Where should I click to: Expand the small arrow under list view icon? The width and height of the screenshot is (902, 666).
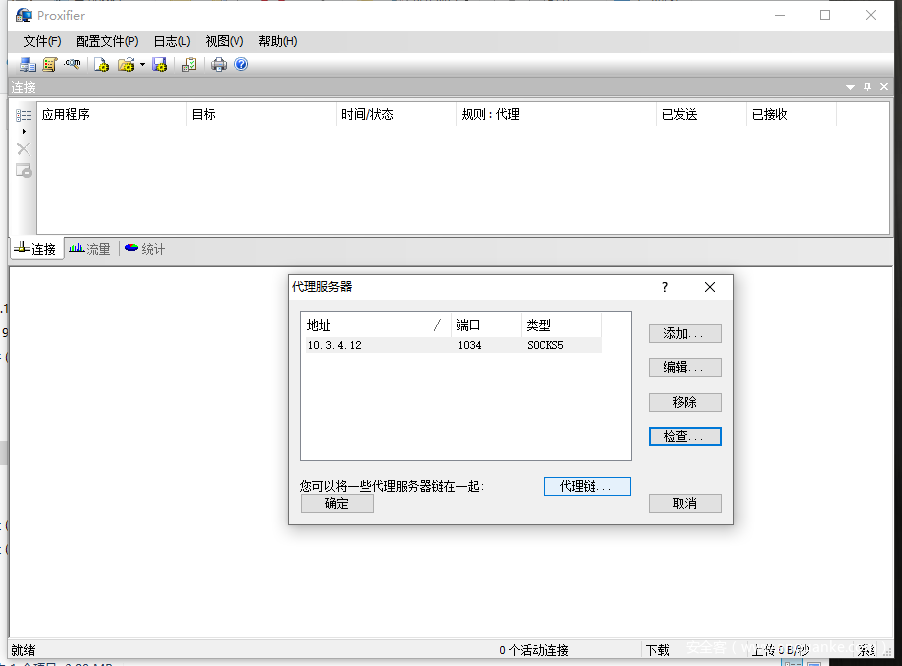point(24,131)
